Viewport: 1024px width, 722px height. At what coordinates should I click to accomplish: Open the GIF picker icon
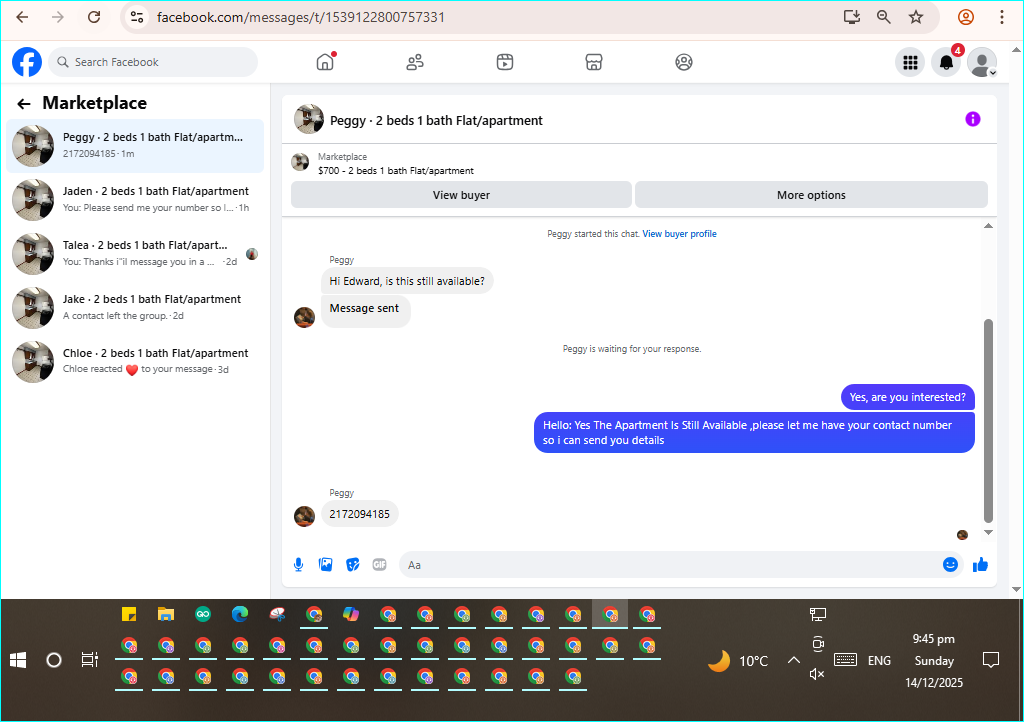point(379,565)
